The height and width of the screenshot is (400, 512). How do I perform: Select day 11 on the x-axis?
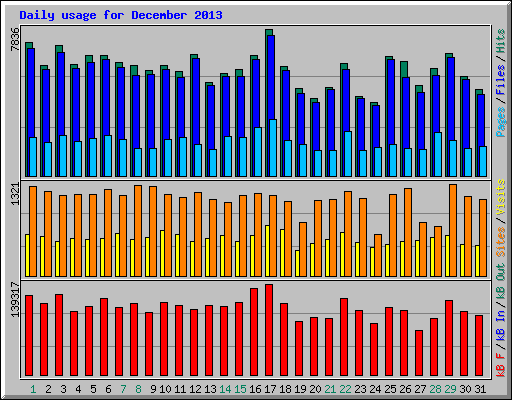[x=180, y=389]
